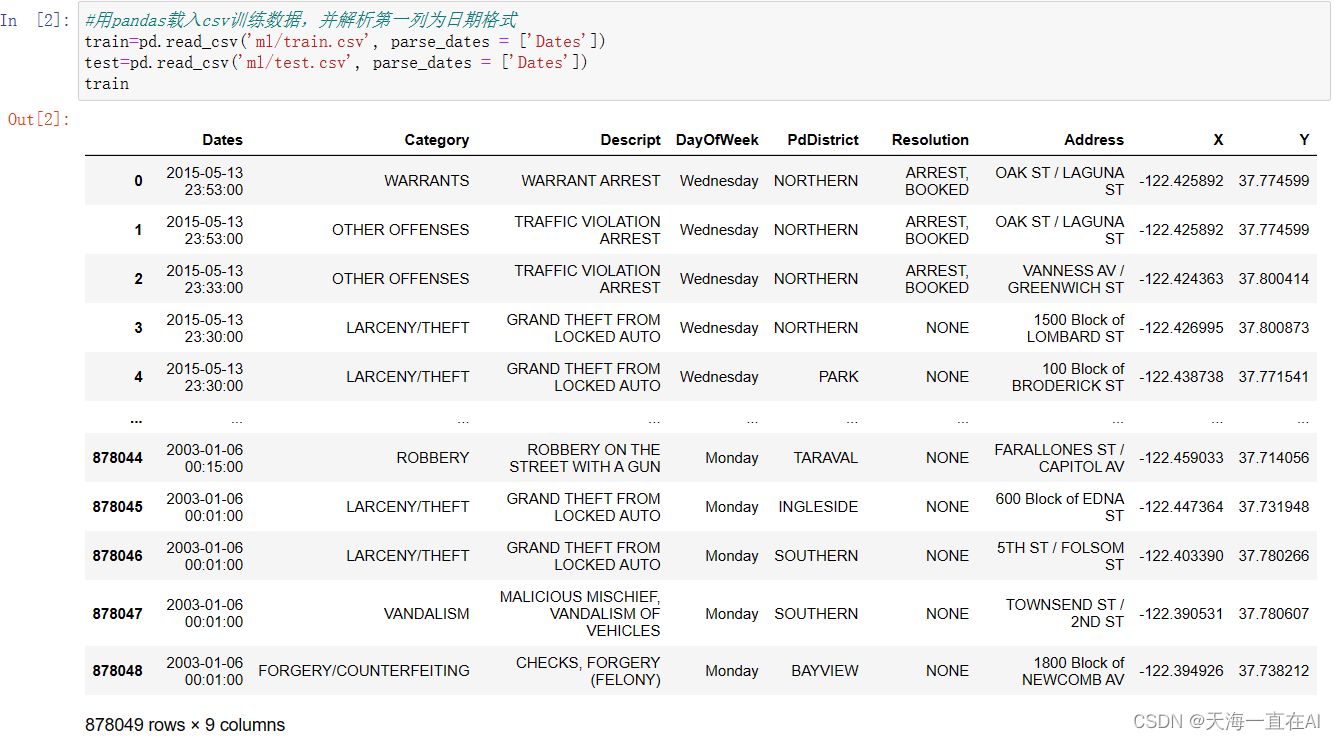Click the X value -122.394926
The height and width of the screenshot is (740, 1335).
coord(1181,671)
